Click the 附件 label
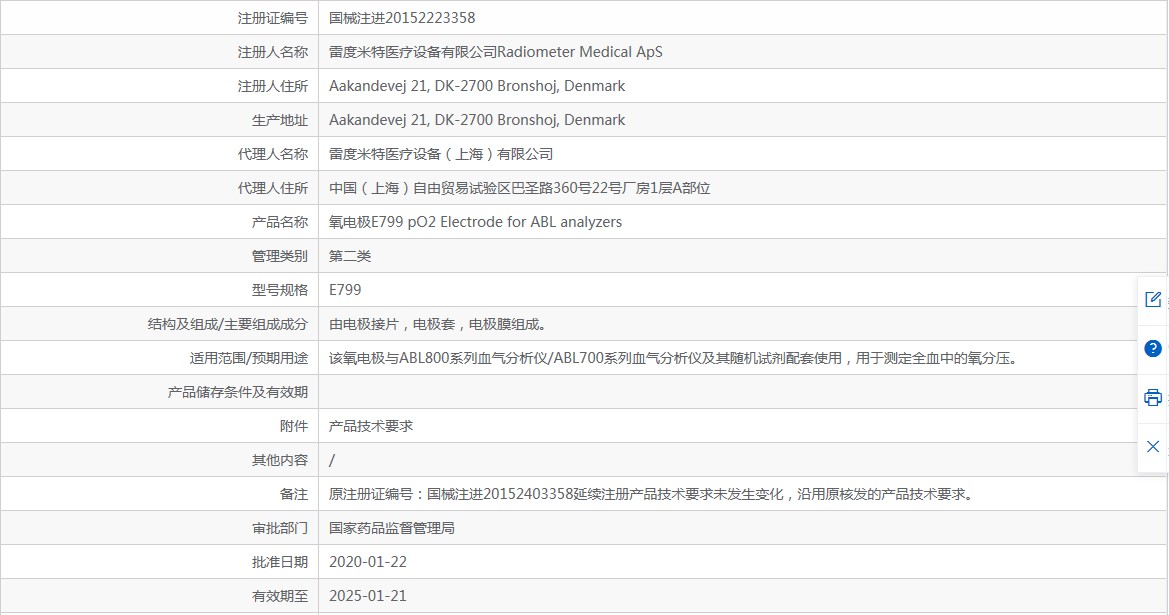This screenshot has width=1169, height=615. (294, 426)
